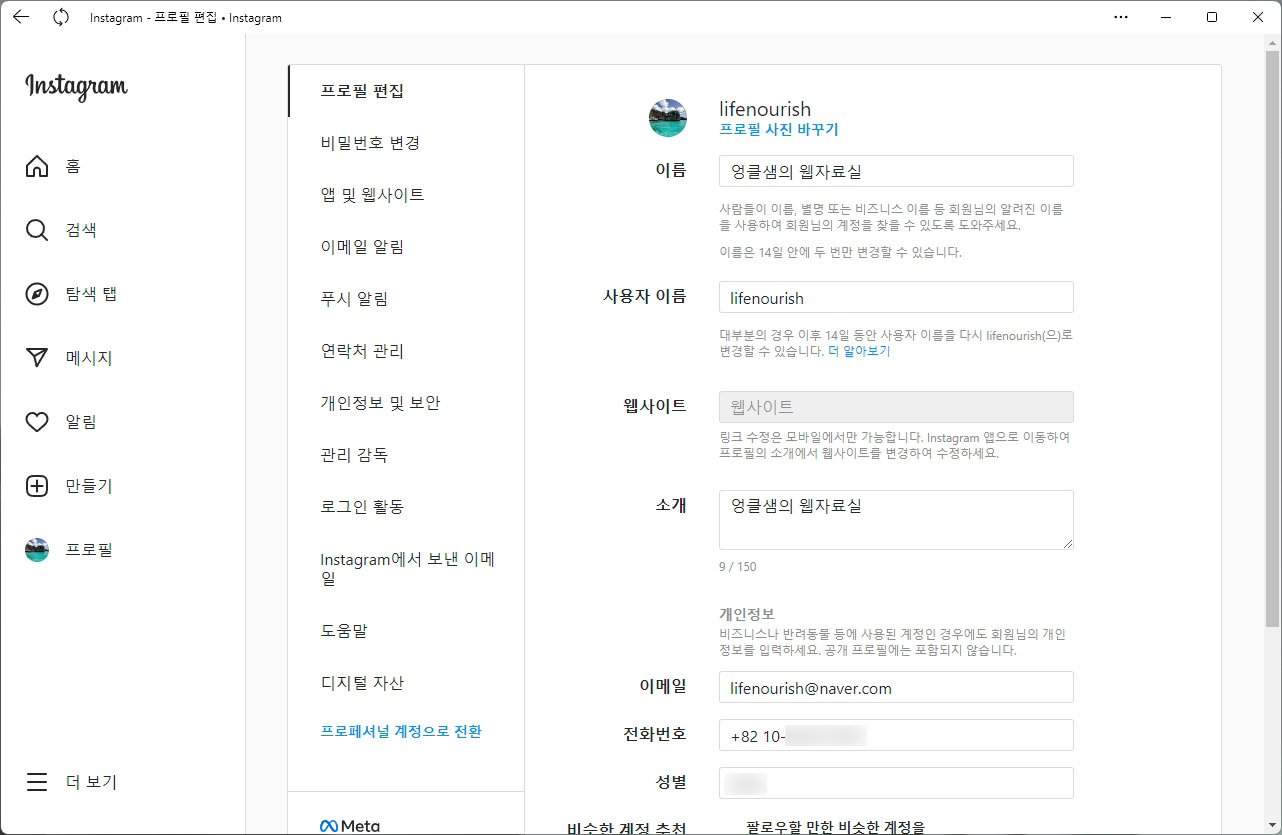
Task: Select 프로필 편집 settings tab
Action: pyautogui.click(x=406, y=91)
